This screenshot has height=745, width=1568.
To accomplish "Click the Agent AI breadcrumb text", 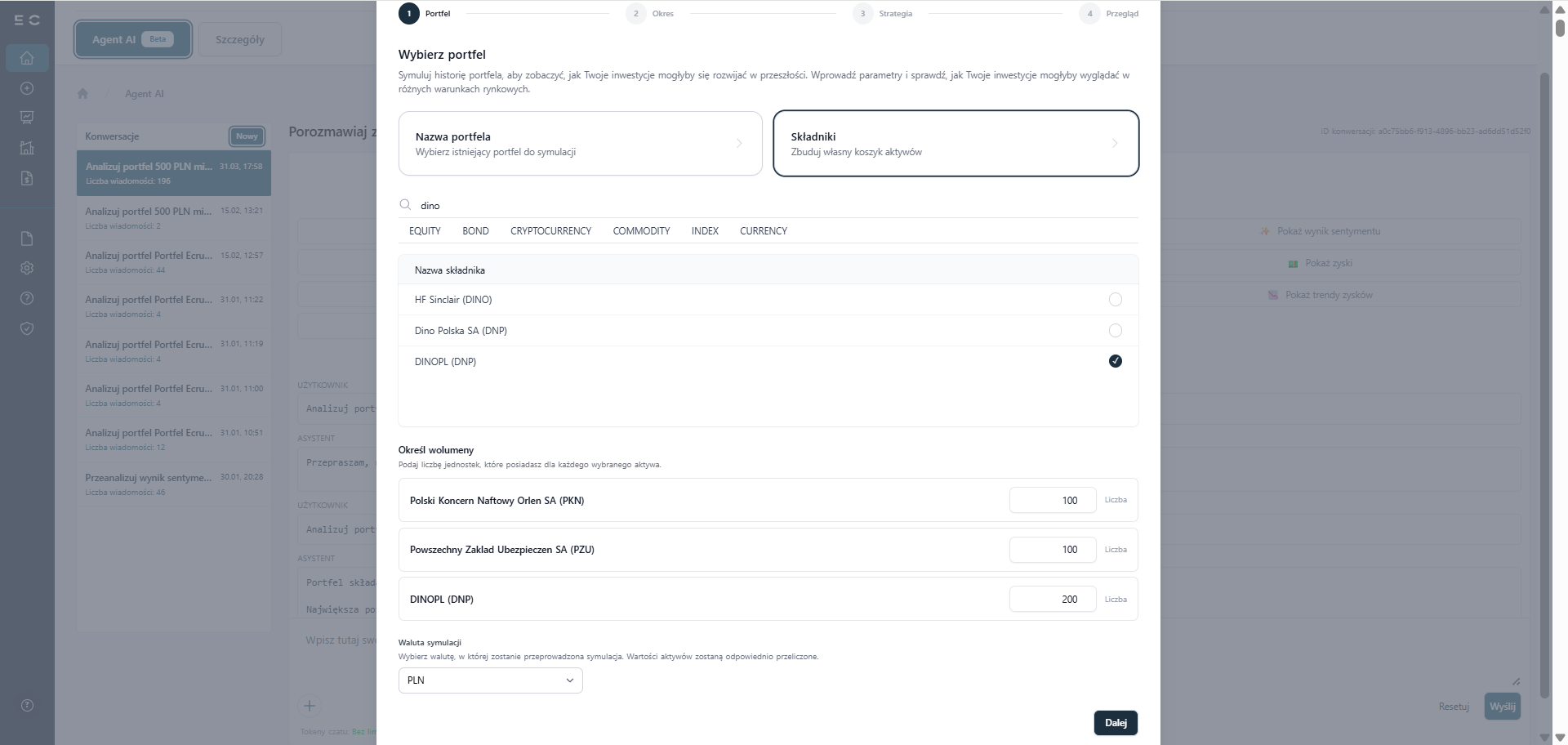I will click(x=145, y=94).
